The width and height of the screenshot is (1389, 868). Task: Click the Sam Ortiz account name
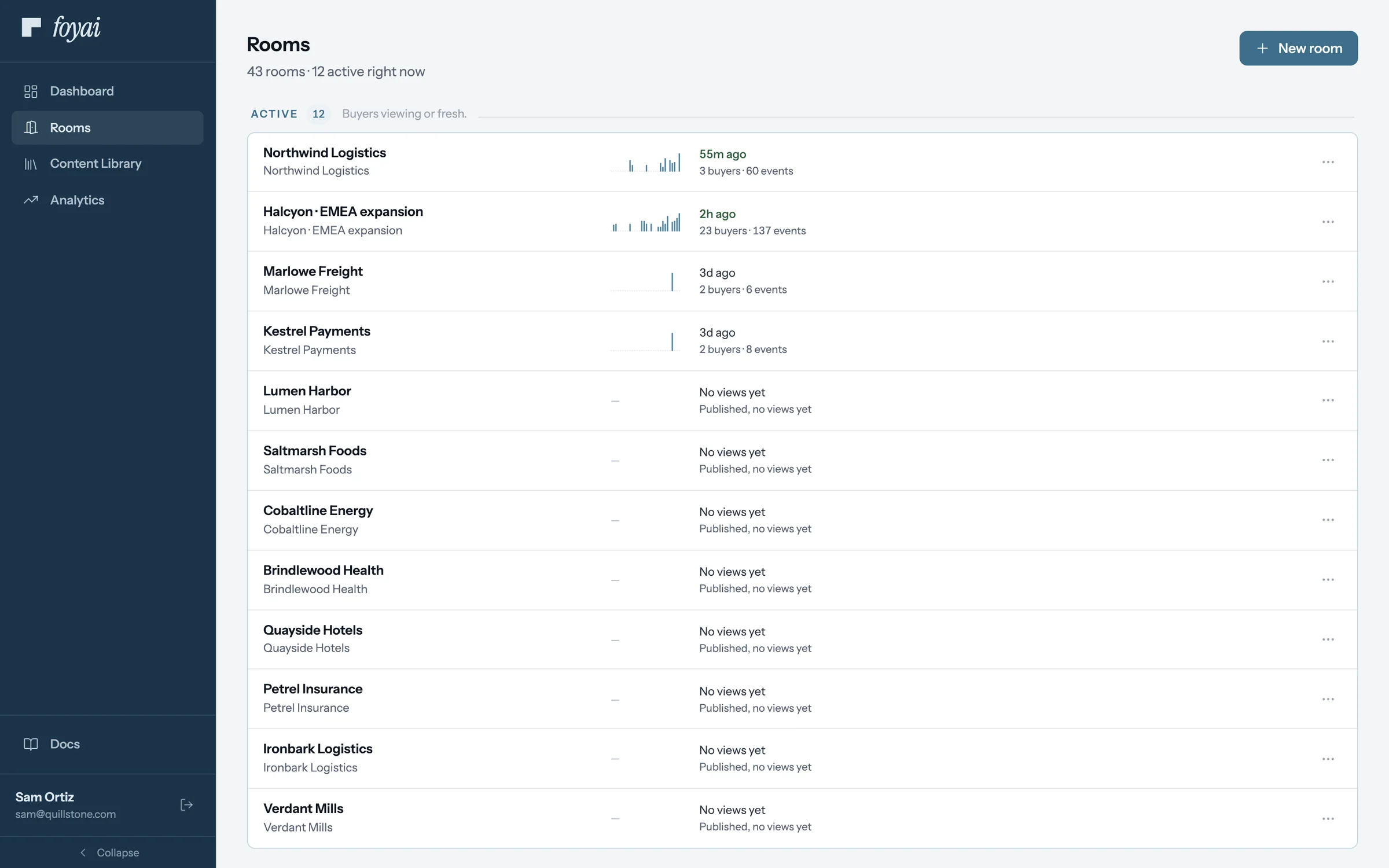[x=45, y=797]
